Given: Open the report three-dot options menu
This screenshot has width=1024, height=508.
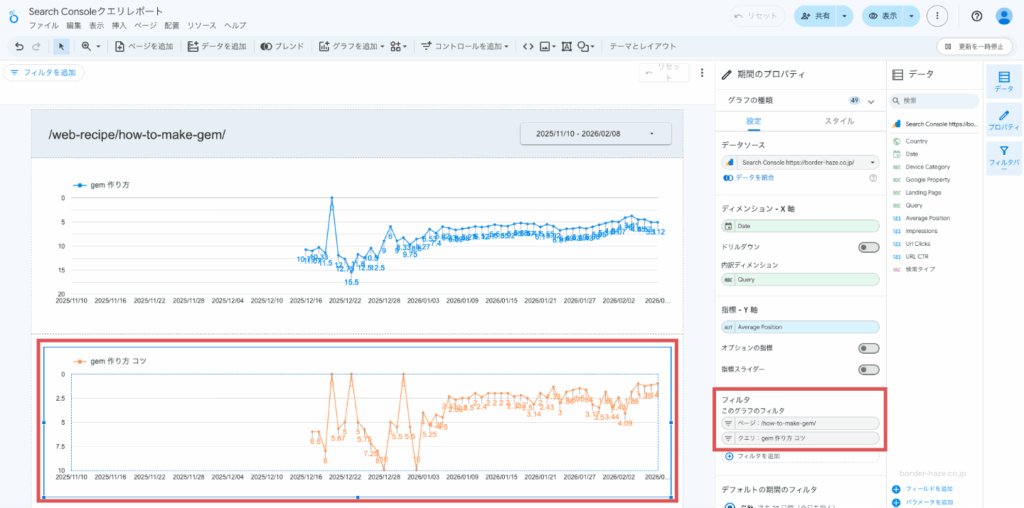Looking at the screenshot, I should (938, 16).
